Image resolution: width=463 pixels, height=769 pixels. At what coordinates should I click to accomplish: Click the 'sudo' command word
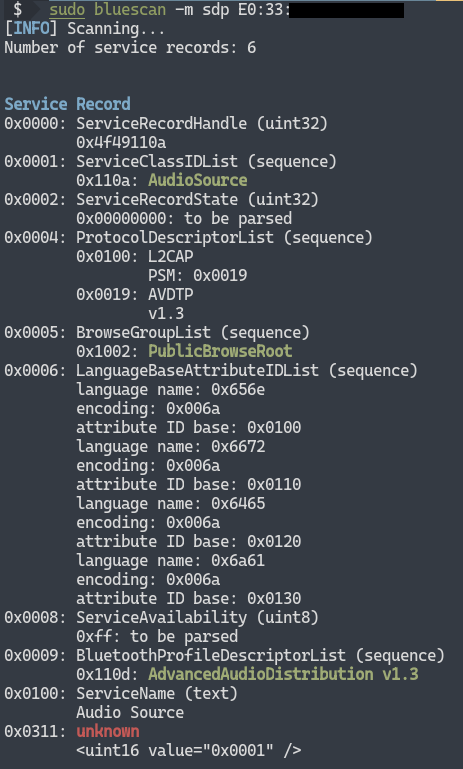point(67,10)
